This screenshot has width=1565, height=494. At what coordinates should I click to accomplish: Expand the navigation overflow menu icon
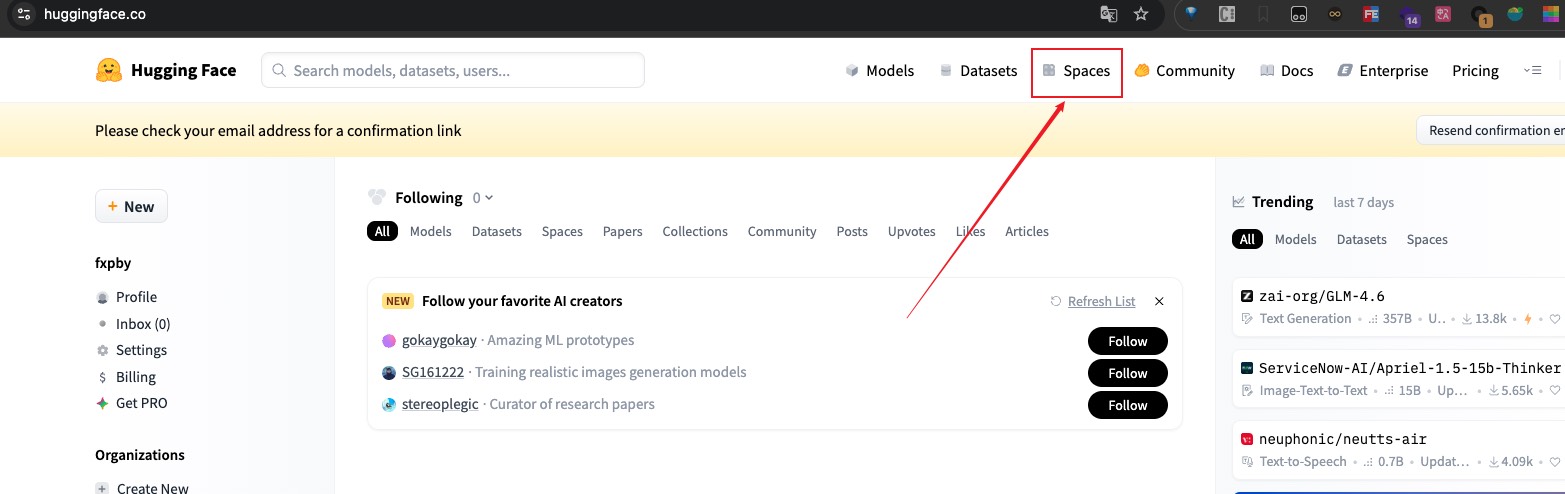(1532, 70)
